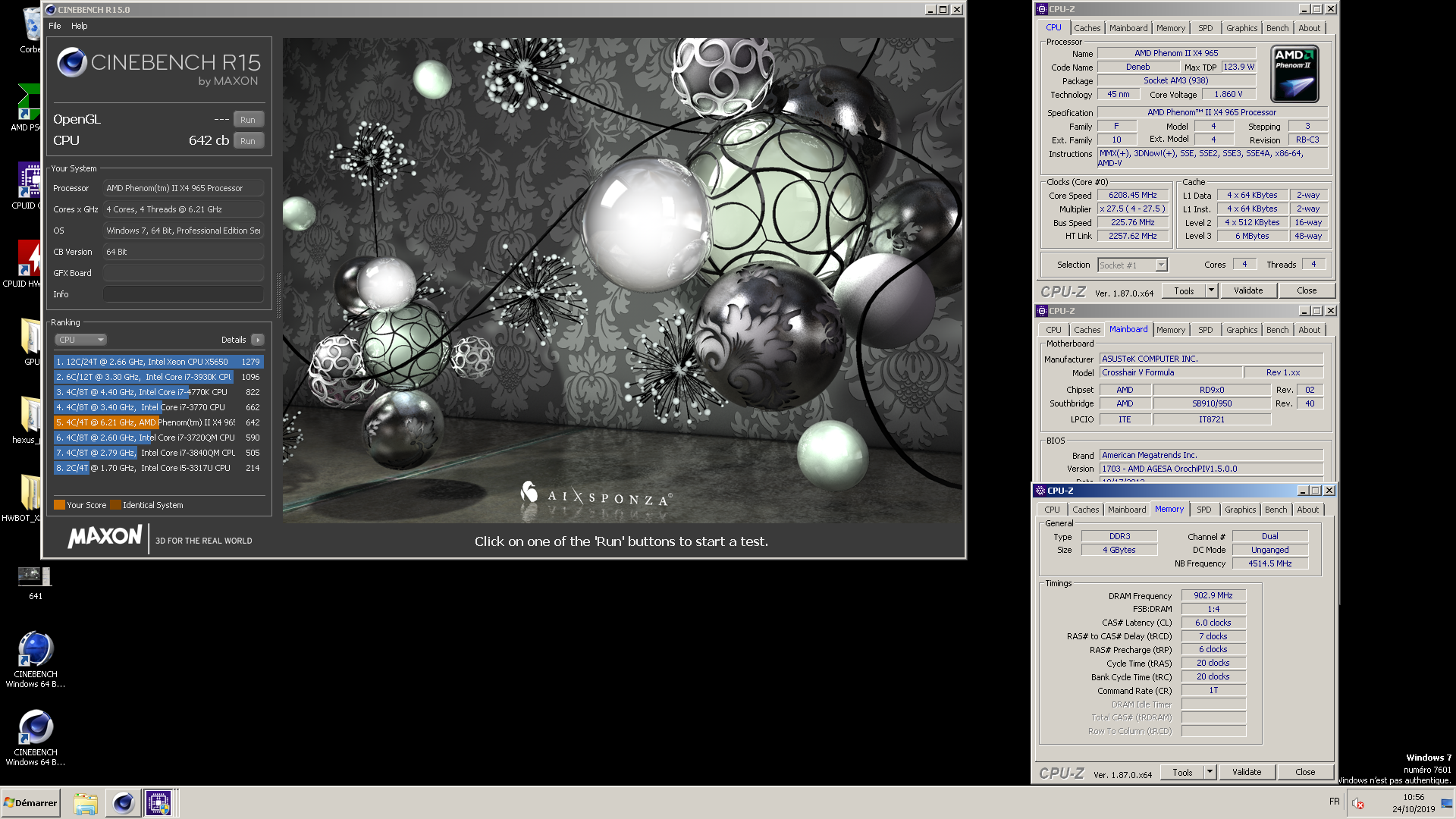Select ranking row Intel Xeon CPU X5650
Image resolution: width=1456 pixels, height=819 pixels.
158,362
